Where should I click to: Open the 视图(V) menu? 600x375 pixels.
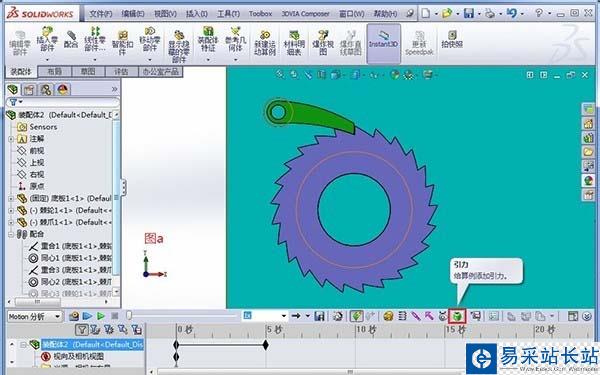pos(165,14)
